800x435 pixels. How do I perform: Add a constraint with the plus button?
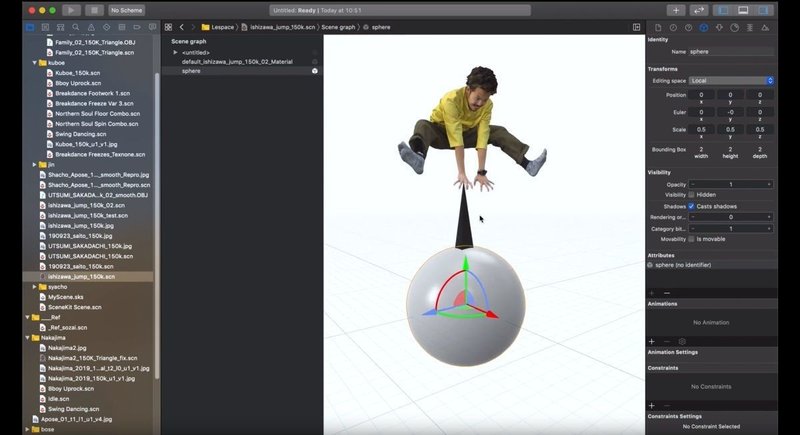click(x=652, y=405)
